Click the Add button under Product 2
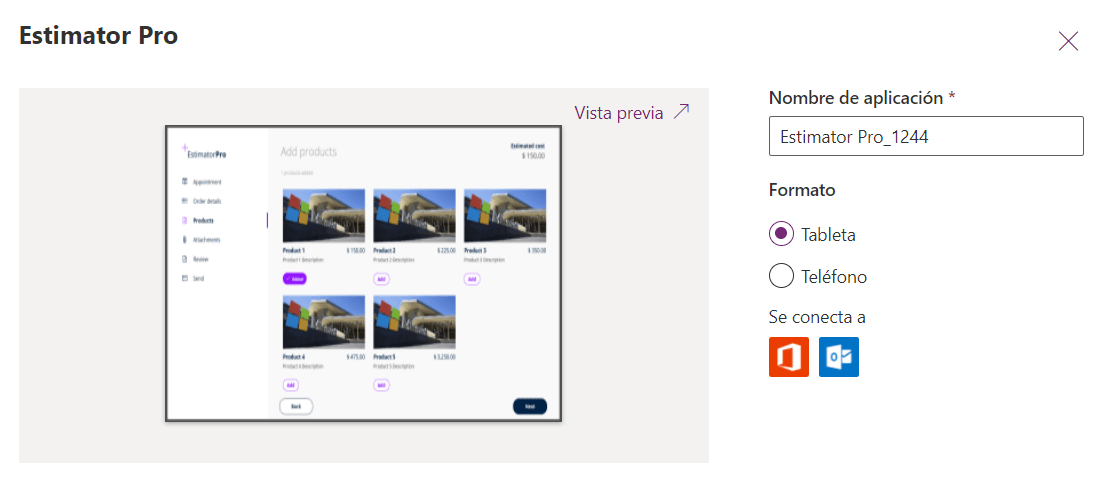Viewport: 1100px width, 482px height. (381, 279)
